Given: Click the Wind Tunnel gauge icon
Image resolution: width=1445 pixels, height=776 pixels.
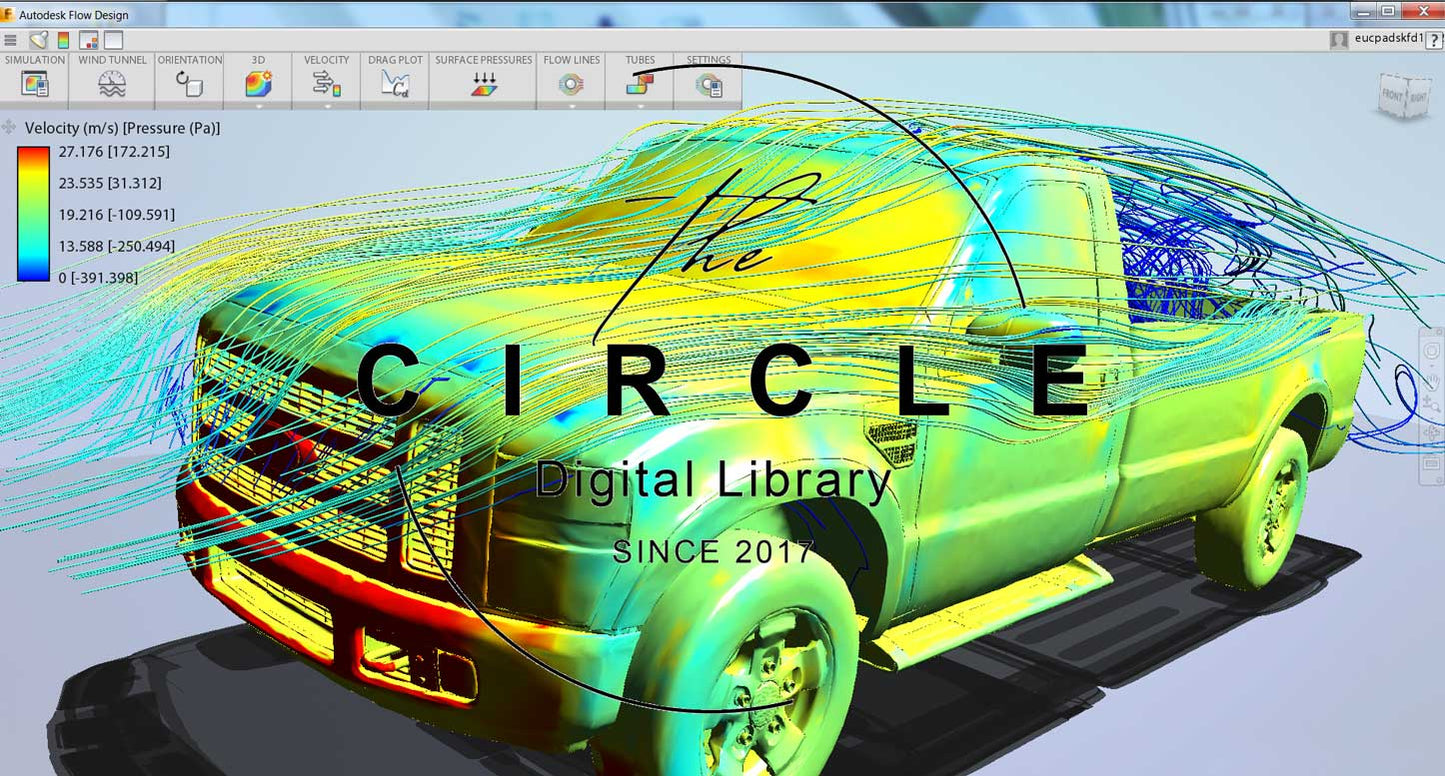Looking at the screenshot, I should click(x=112, y=84).
